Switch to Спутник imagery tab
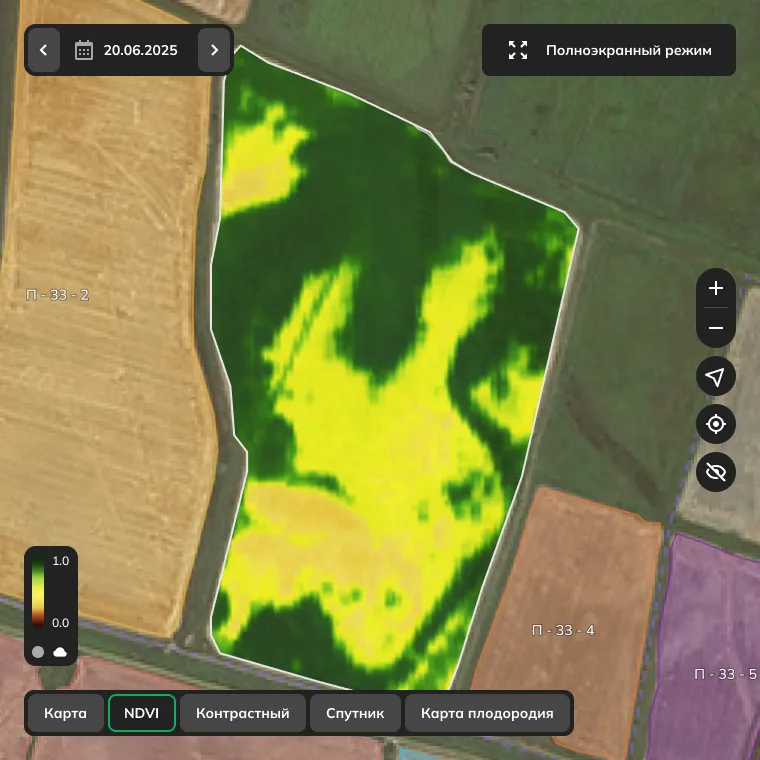The image size is (760, 760). [355, 713]
